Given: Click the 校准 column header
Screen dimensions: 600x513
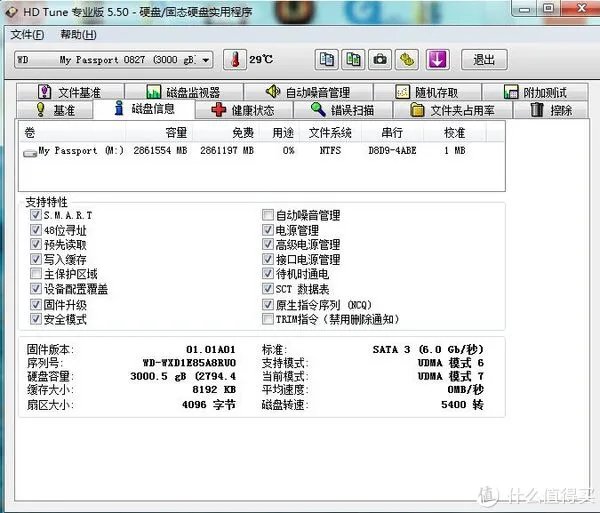Looking at the screenshot, I should coord(455,132).
